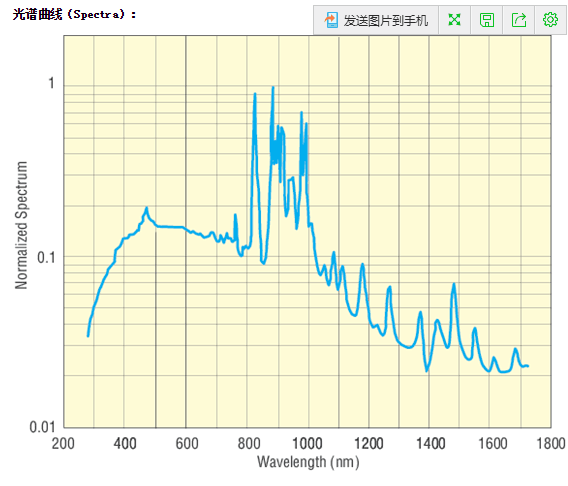This screenshot has width=568, height=486.
Task: Click the 0.01 tick label on vertical axis
Action: click(x=42, y=427)
